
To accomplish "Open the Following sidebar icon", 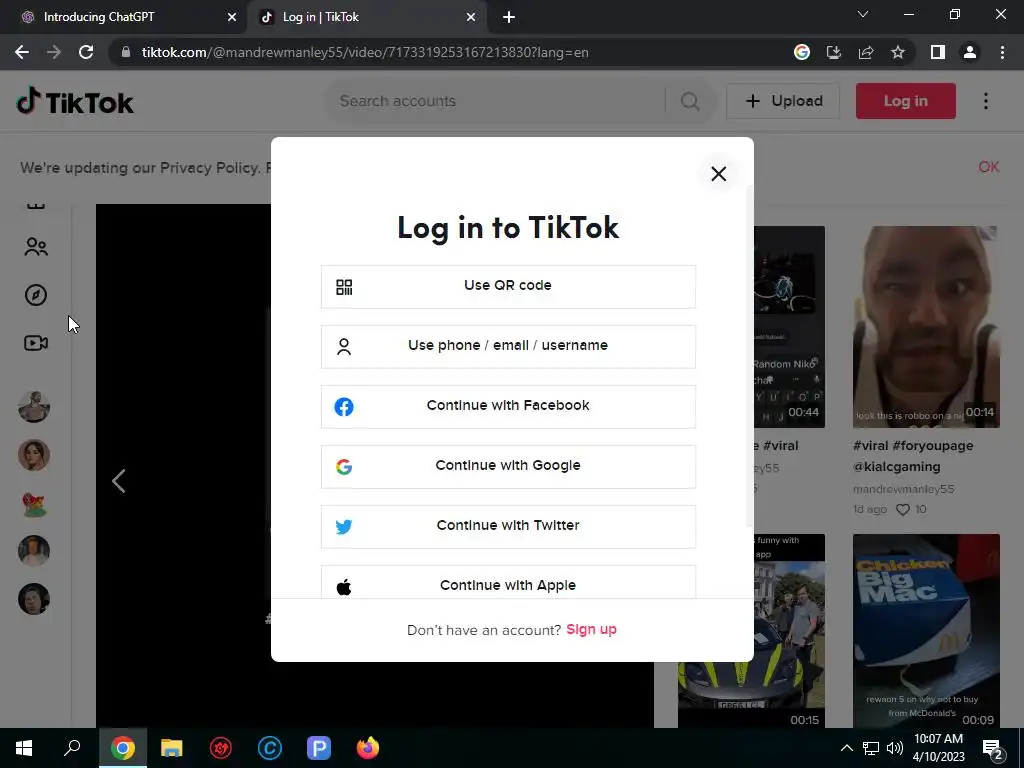I will click(x=36, y=247).
